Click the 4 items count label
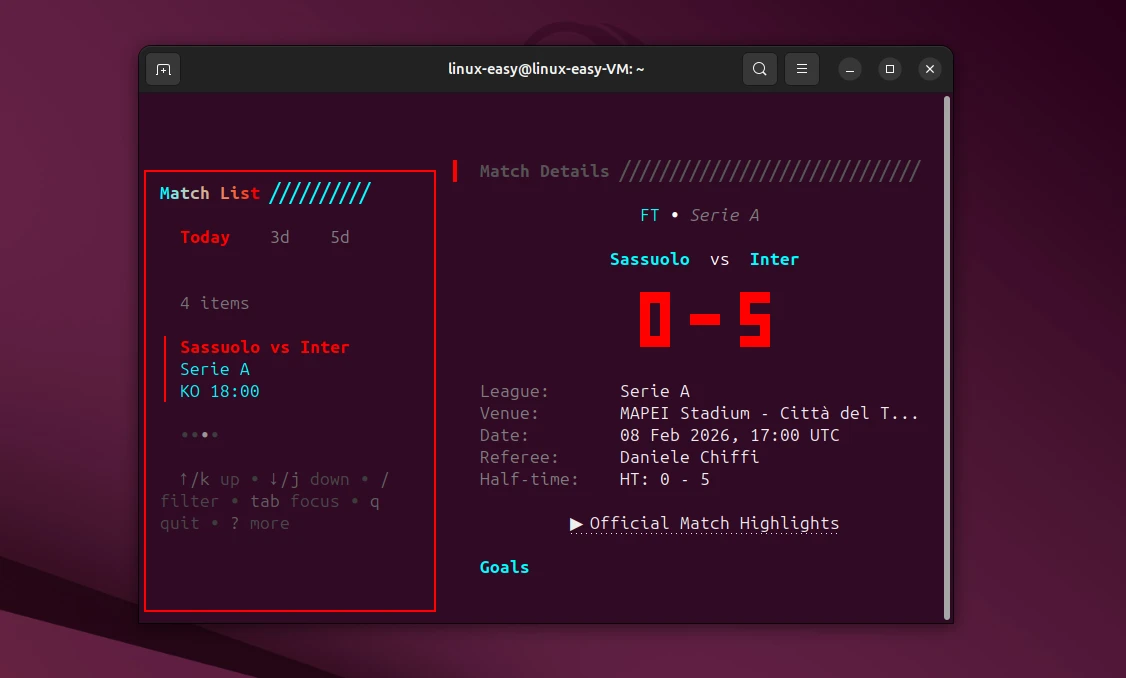 click(x=214, y=302)
